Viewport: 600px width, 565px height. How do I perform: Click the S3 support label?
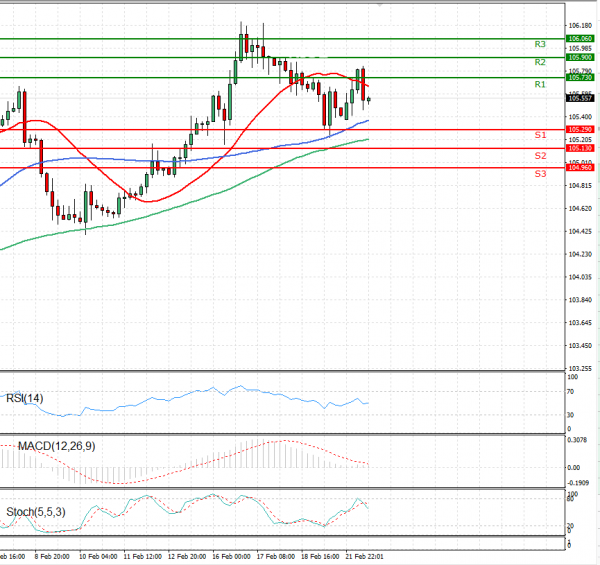pyautogui.click(x=540, y=174)
